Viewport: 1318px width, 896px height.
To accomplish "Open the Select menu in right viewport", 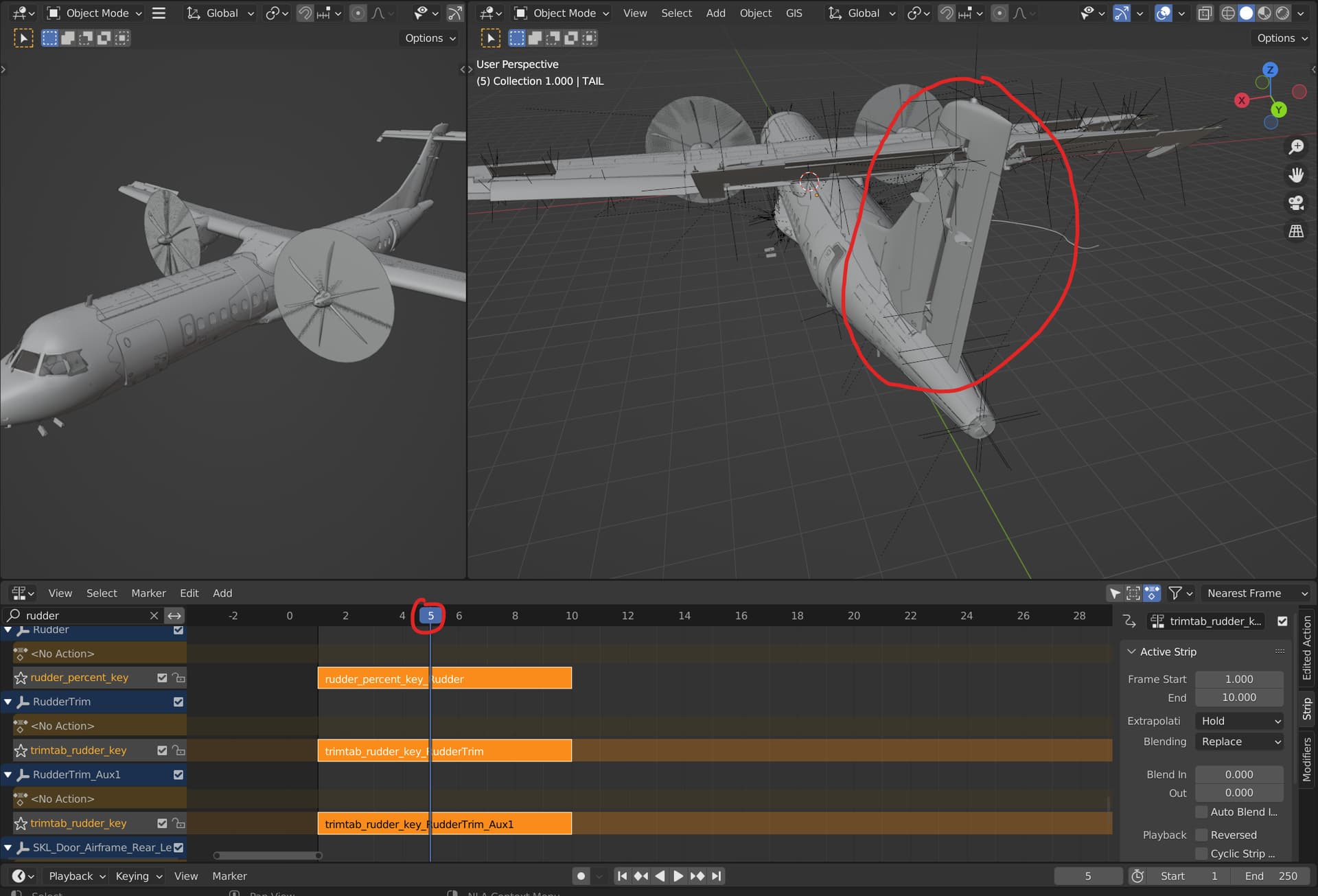I will pyautogui.click(x=675, y=12).
